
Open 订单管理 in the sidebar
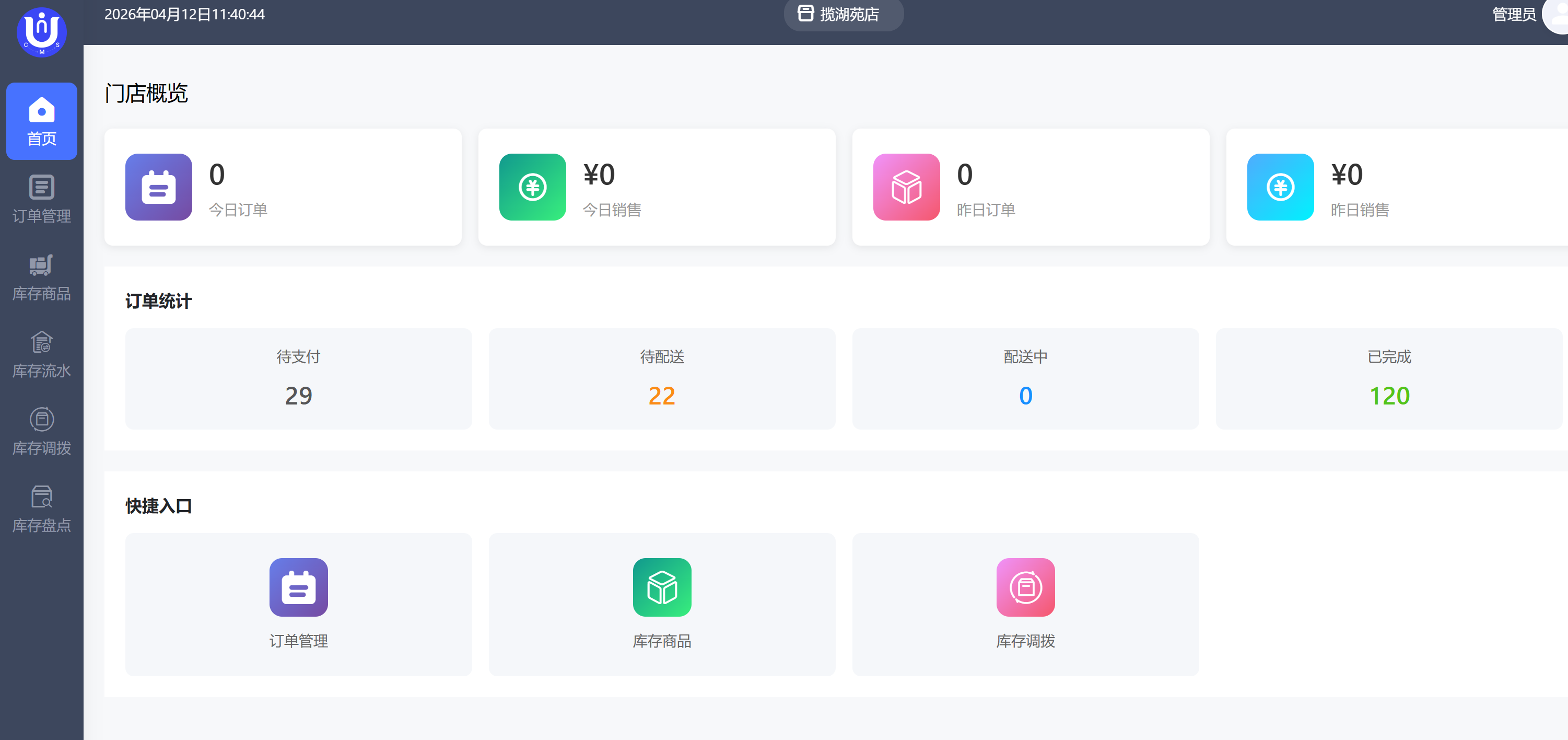coord(41,199)
